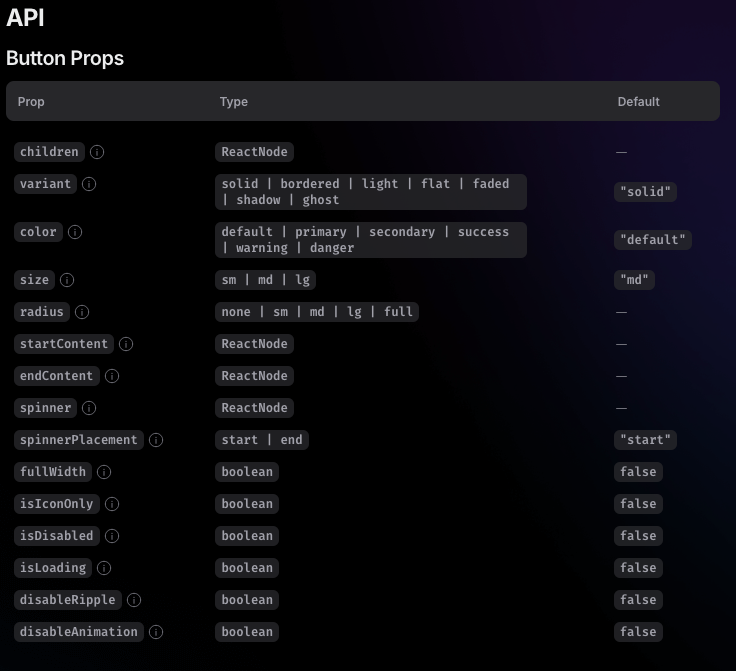Click the startContent info icon

tap(126, 344)
